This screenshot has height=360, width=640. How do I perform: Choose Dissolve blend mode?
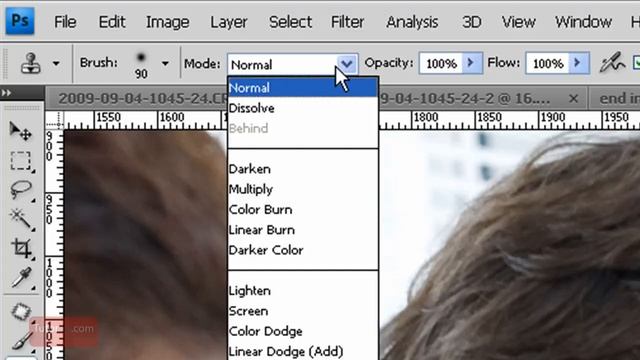pyautogui.click(x=303, y=108)
